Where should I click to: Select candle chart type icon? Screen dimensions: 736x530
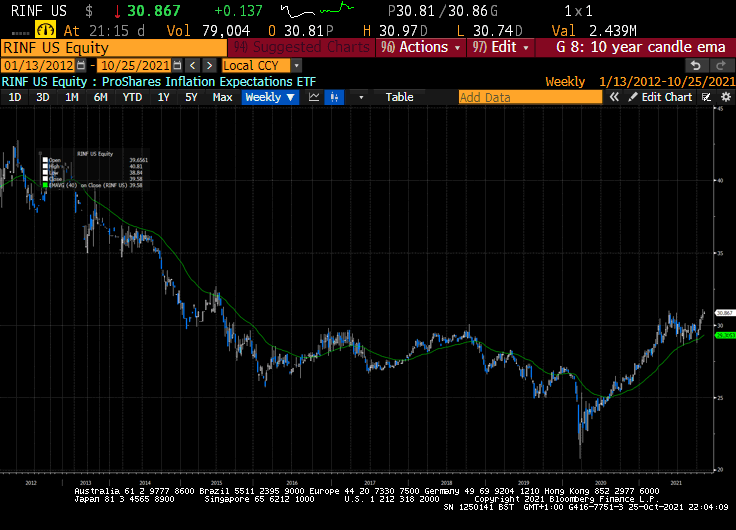pos(334,97)
